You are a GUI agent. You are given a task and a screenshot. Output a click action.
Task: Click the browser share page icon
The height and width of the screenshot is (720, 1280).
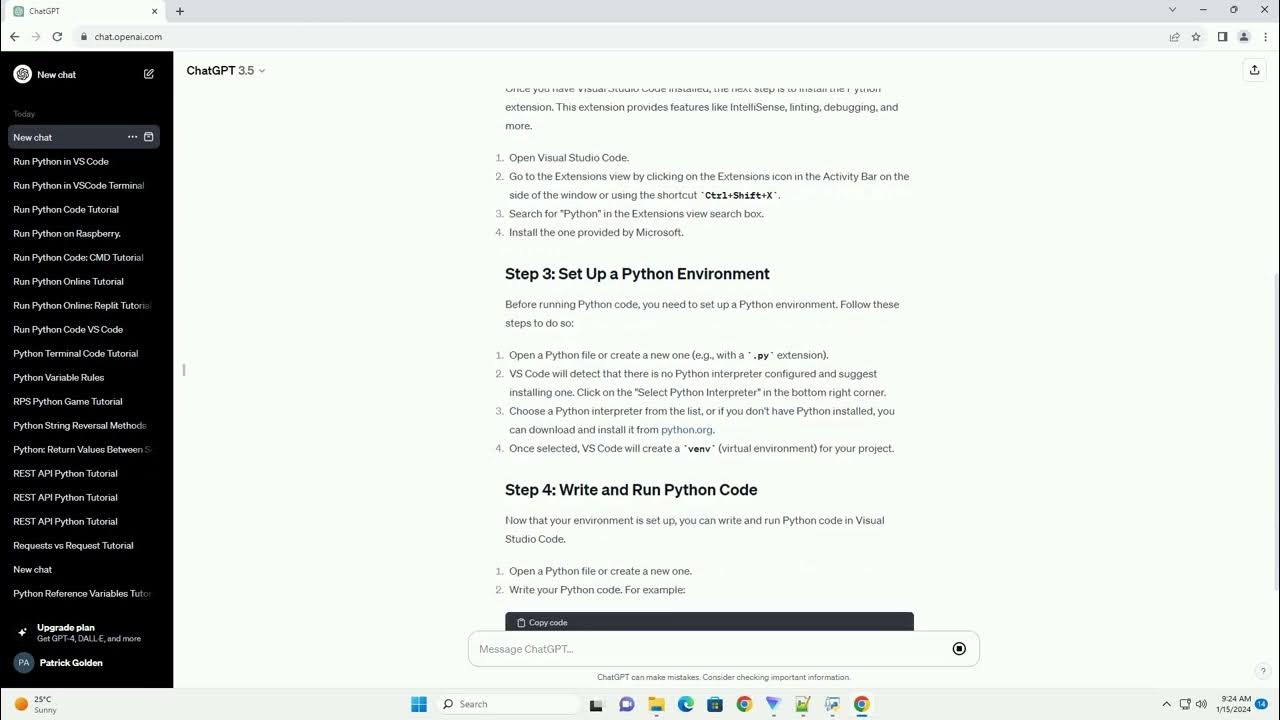pos(1174,37)
